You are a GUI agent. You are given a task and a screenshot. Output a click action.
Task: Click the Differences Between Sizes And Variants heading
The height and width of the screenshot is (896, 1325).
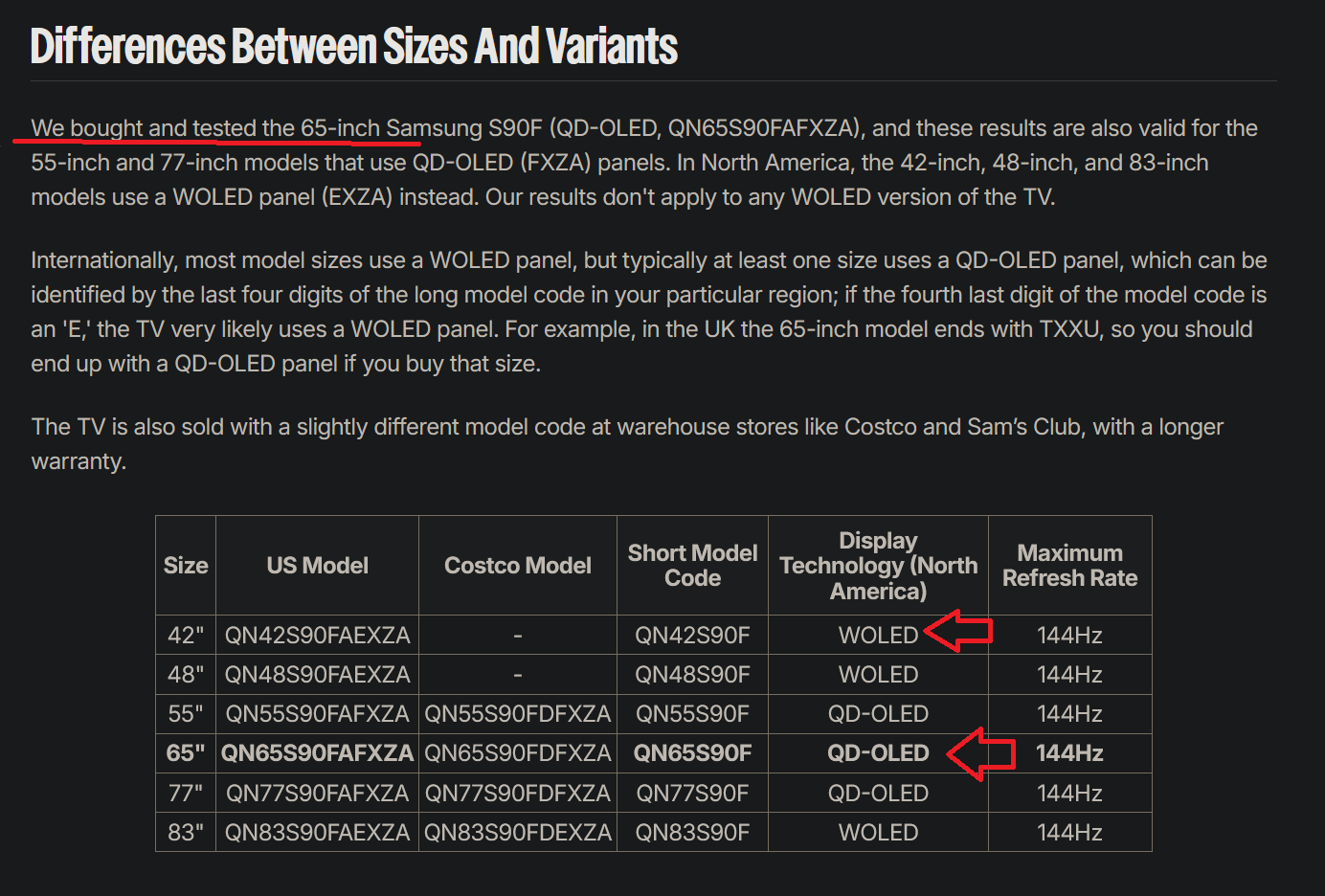coord(354,46)
